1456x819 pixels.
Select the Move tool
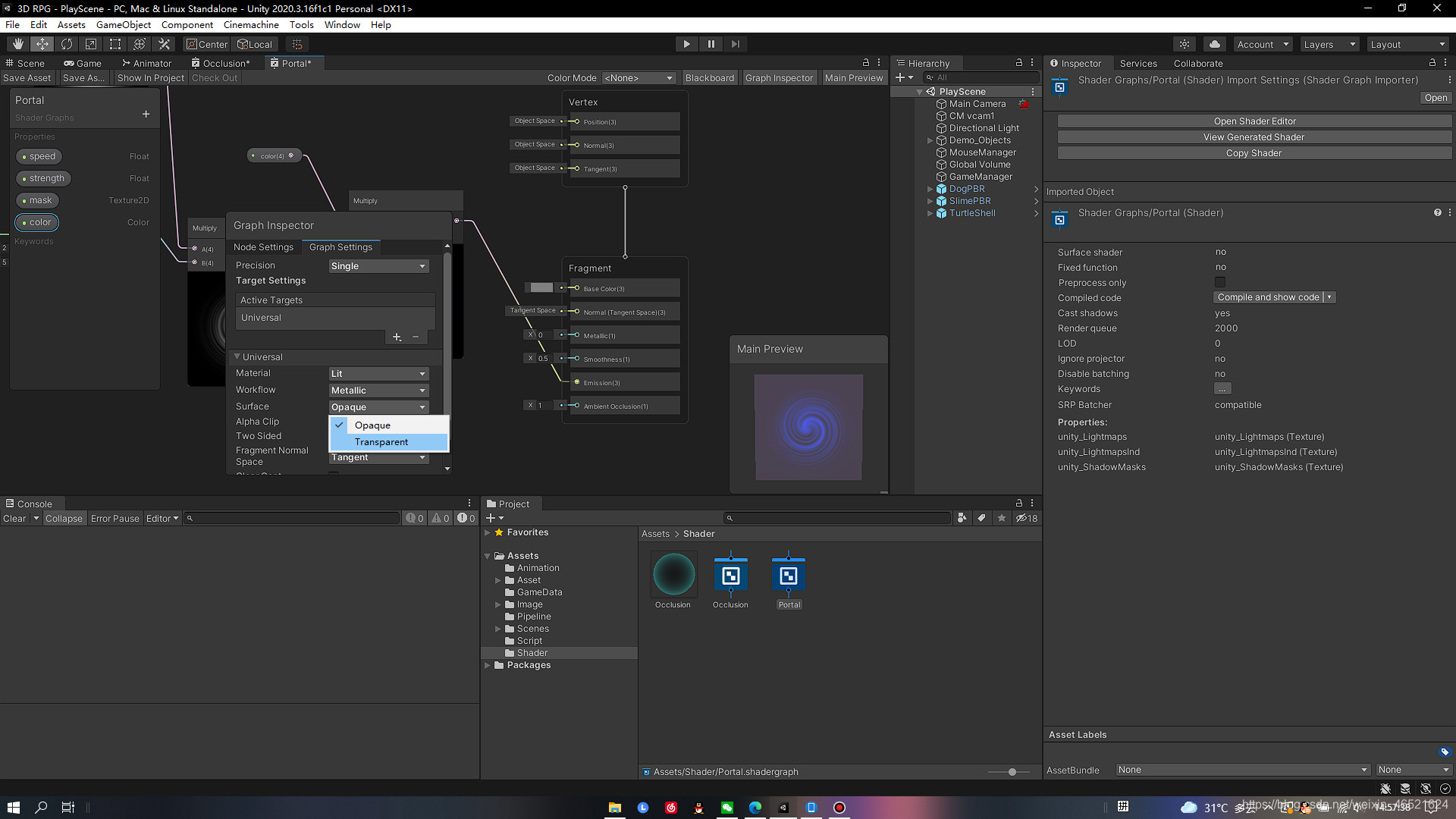pos(42,44)
